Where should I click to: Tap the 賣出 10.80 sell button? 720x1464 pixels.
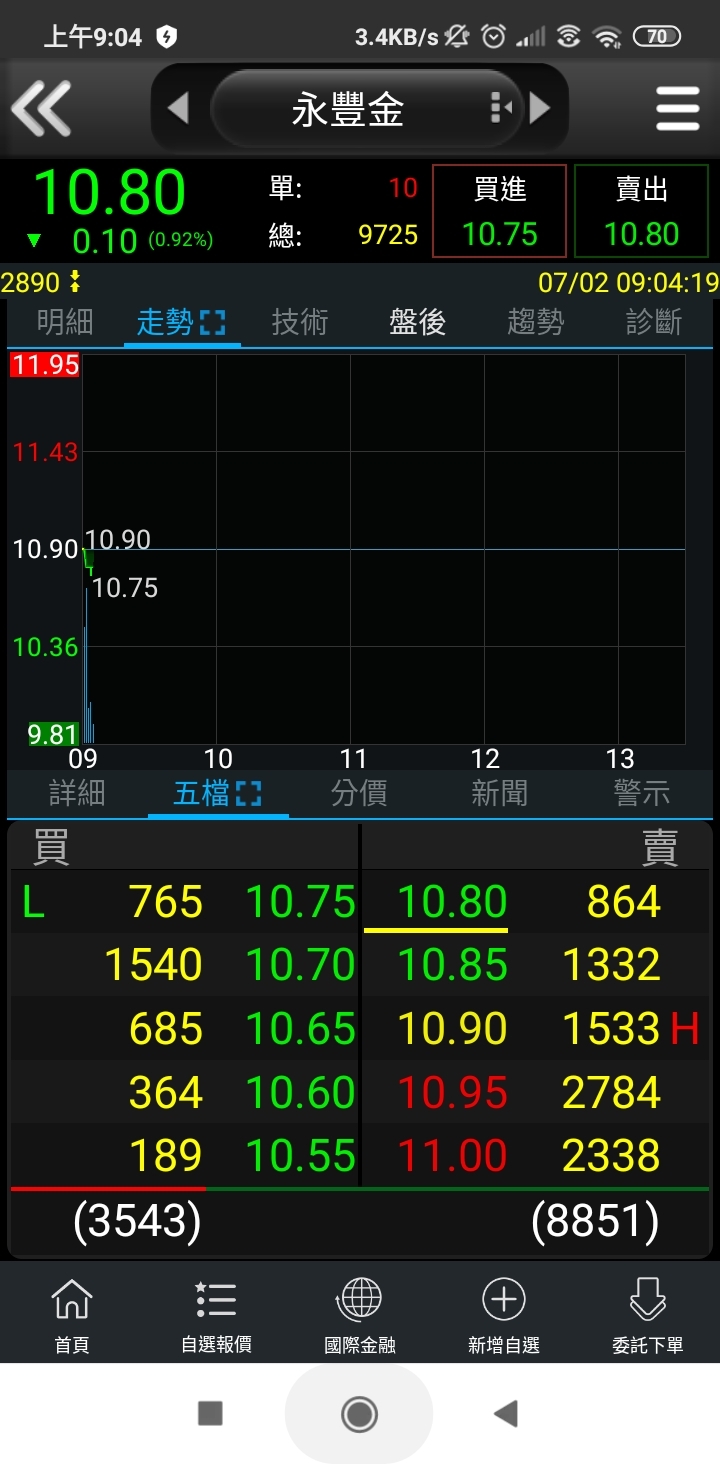(641, 212)
